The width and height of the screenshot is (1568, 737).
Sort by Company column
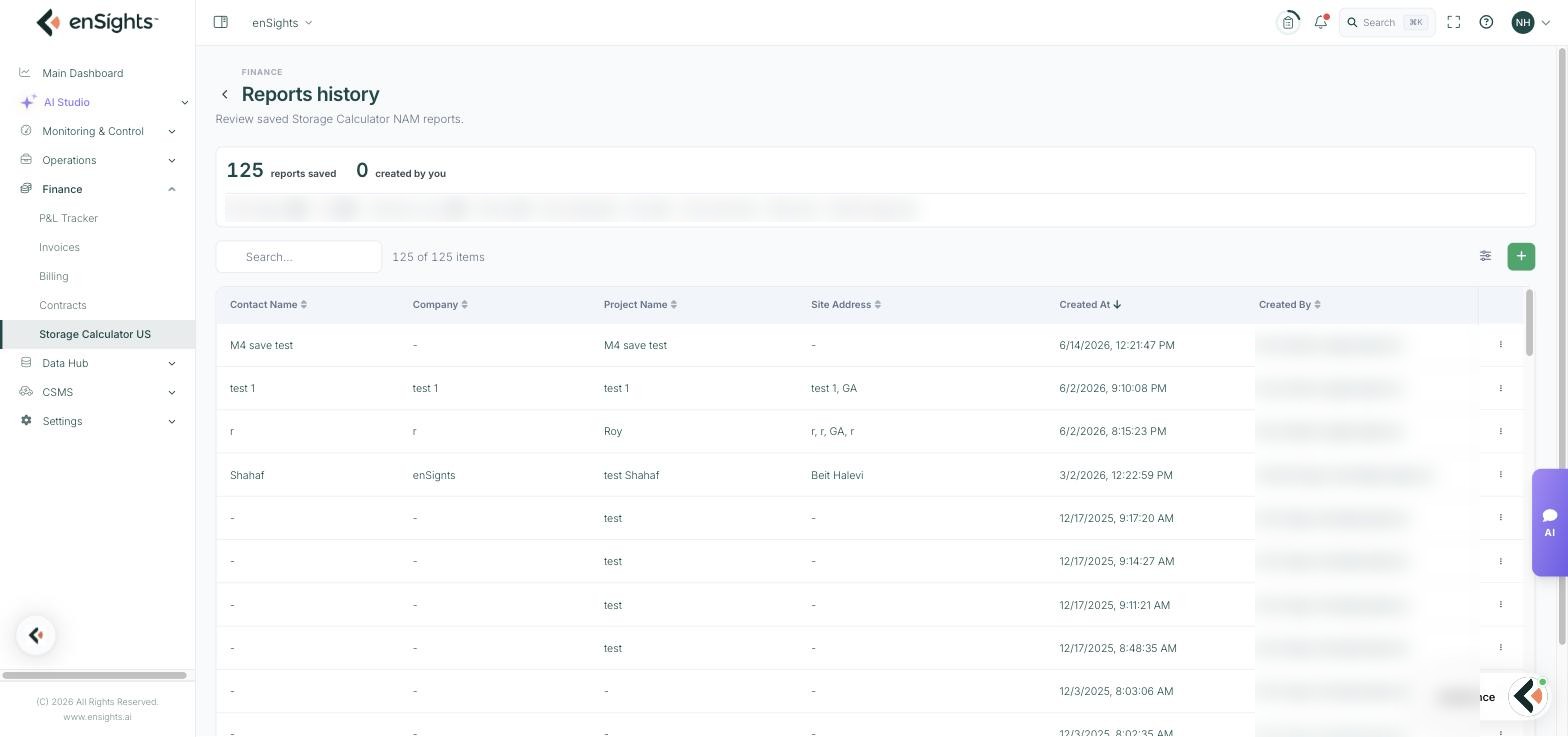click(440, 304)
